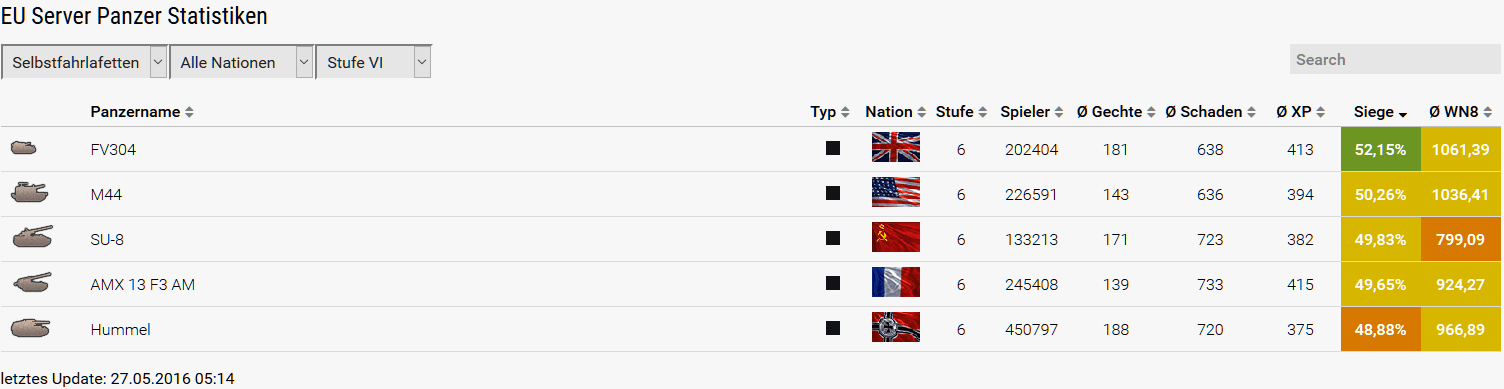Open the Alle Nationen nation filter dropdown
The image size is (1504, 389).
(x=242, y=62)
